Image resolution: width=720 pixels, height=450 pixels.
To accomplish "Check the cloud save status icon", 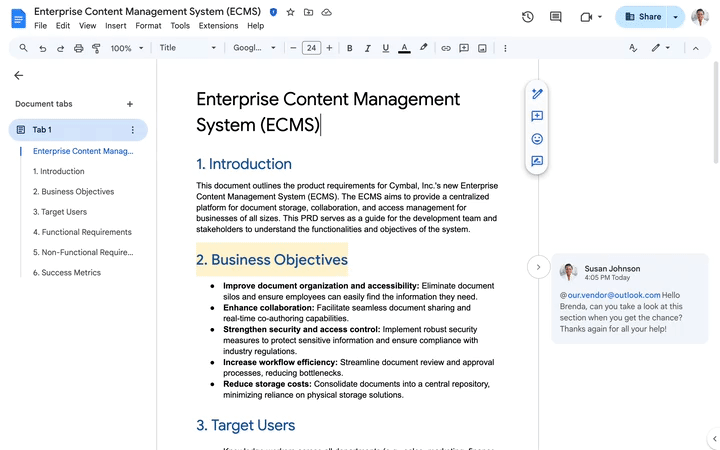I will tap(326, 12).
